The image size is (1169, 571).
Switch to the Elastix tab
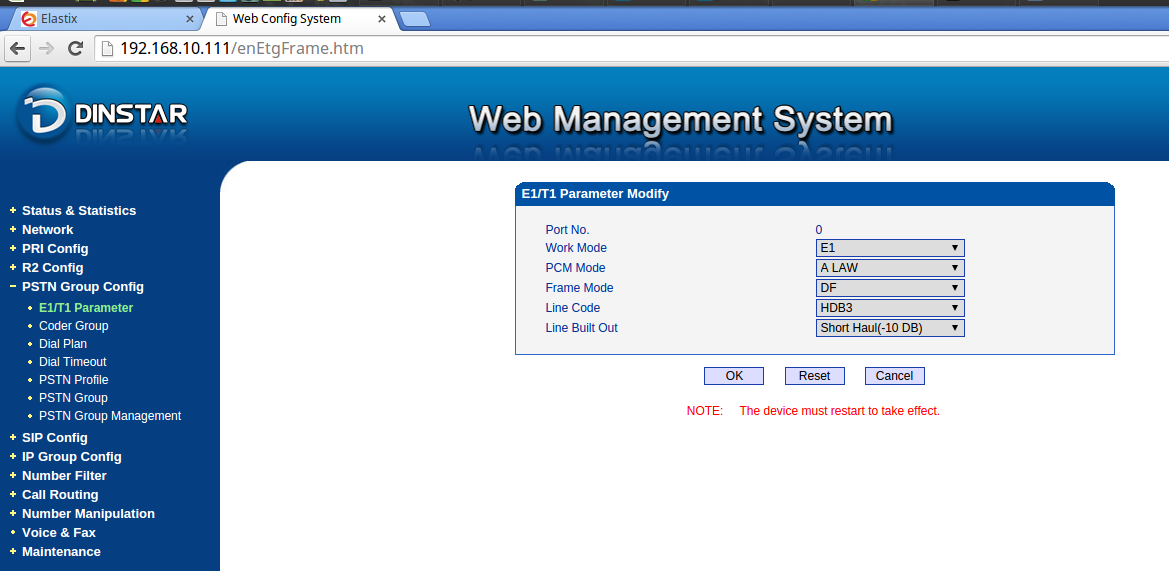click(x=100, y=19)
